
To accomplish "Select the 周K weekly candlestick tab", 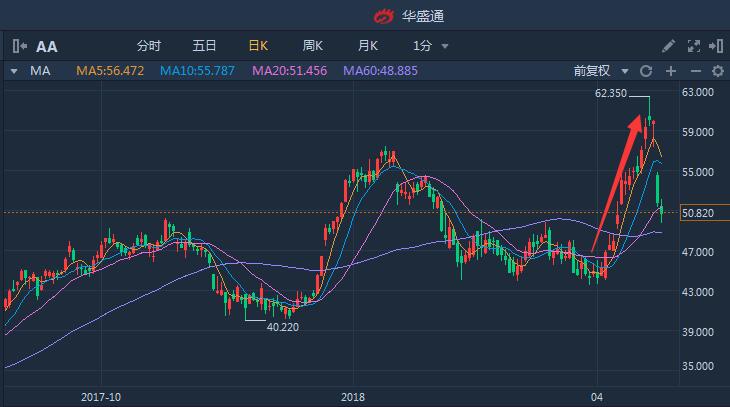I will tap(313, 46).
